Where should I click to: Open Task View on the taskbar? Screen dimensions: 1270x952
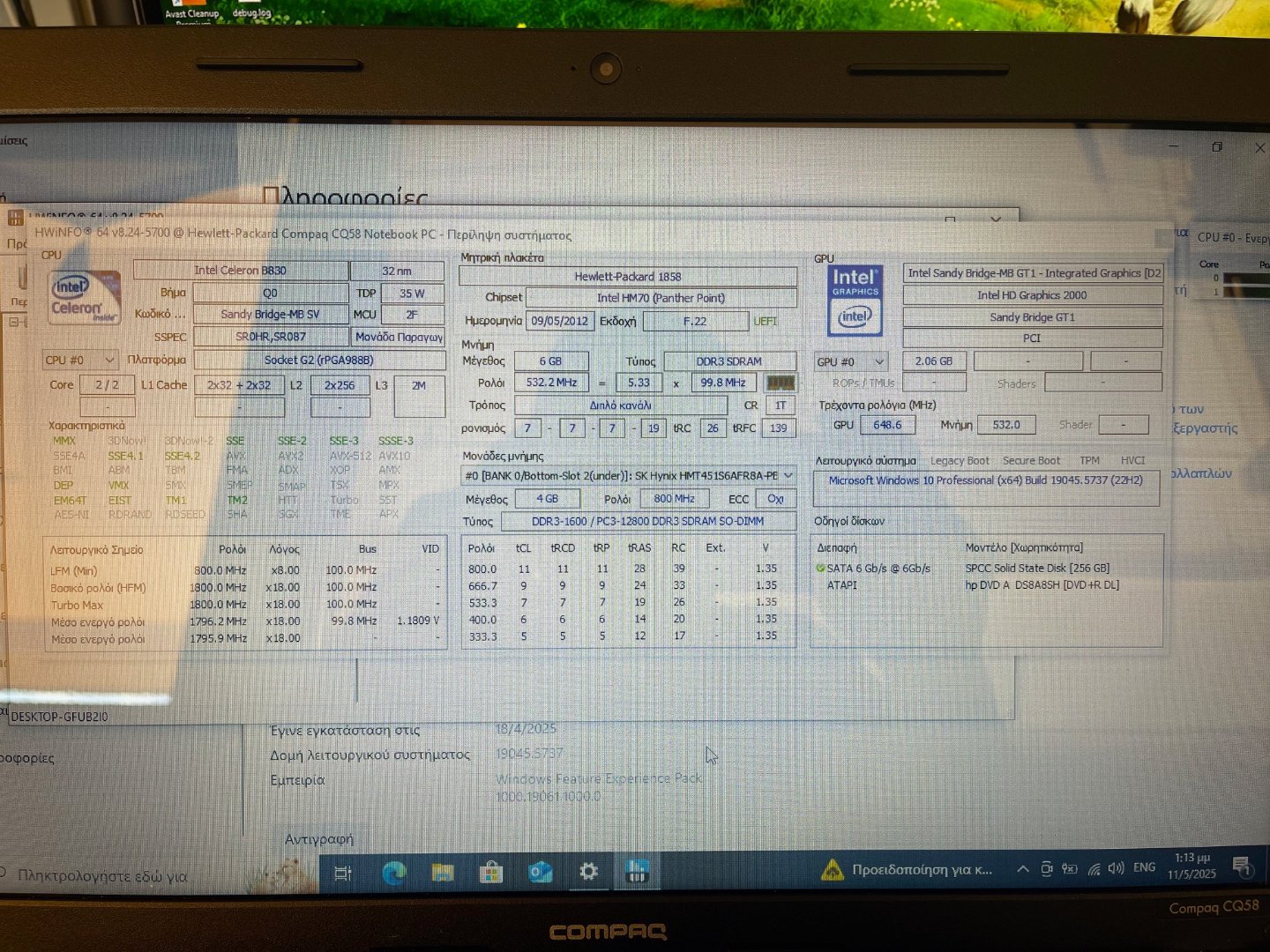342,874
